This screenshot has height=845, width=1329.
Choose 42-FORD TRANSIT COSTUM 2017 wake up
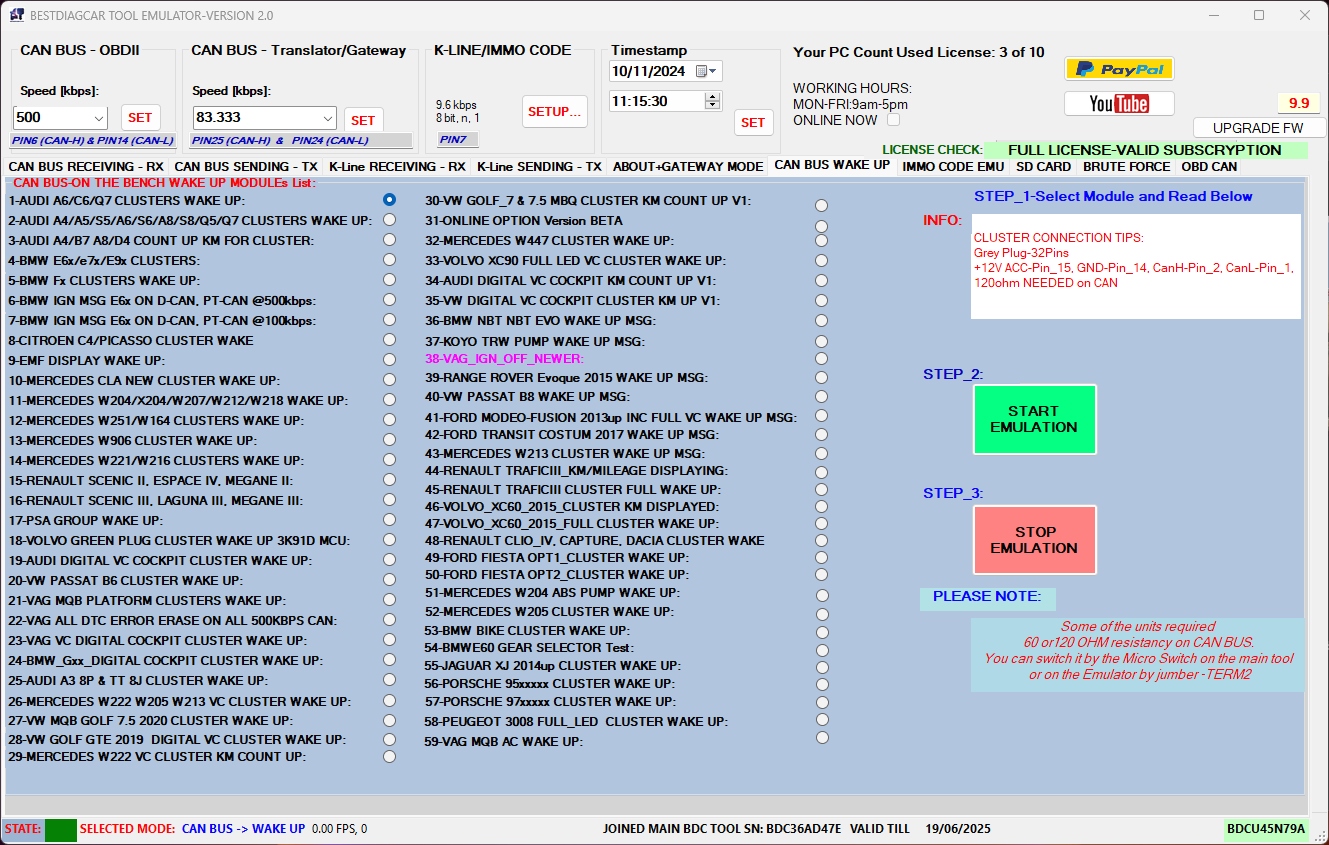click(822, 435)
